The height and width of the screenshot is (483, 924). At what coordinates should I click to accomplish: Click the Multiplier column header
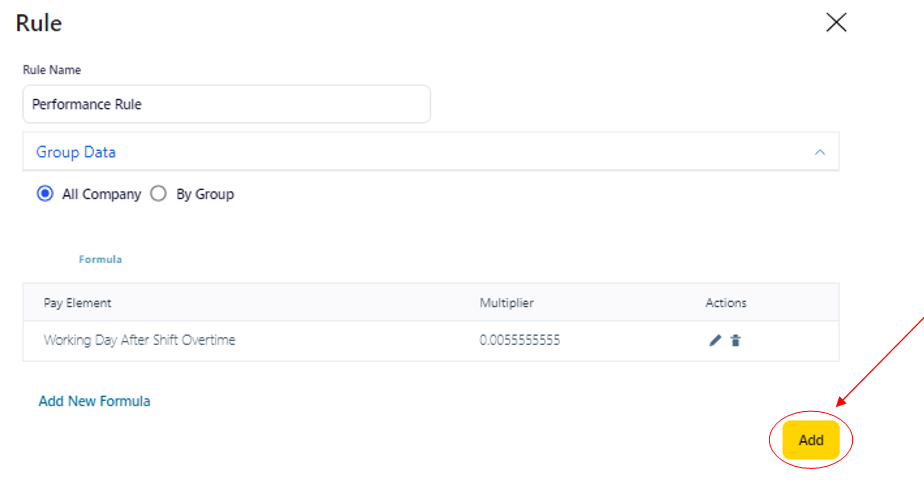tap(507, 303)
